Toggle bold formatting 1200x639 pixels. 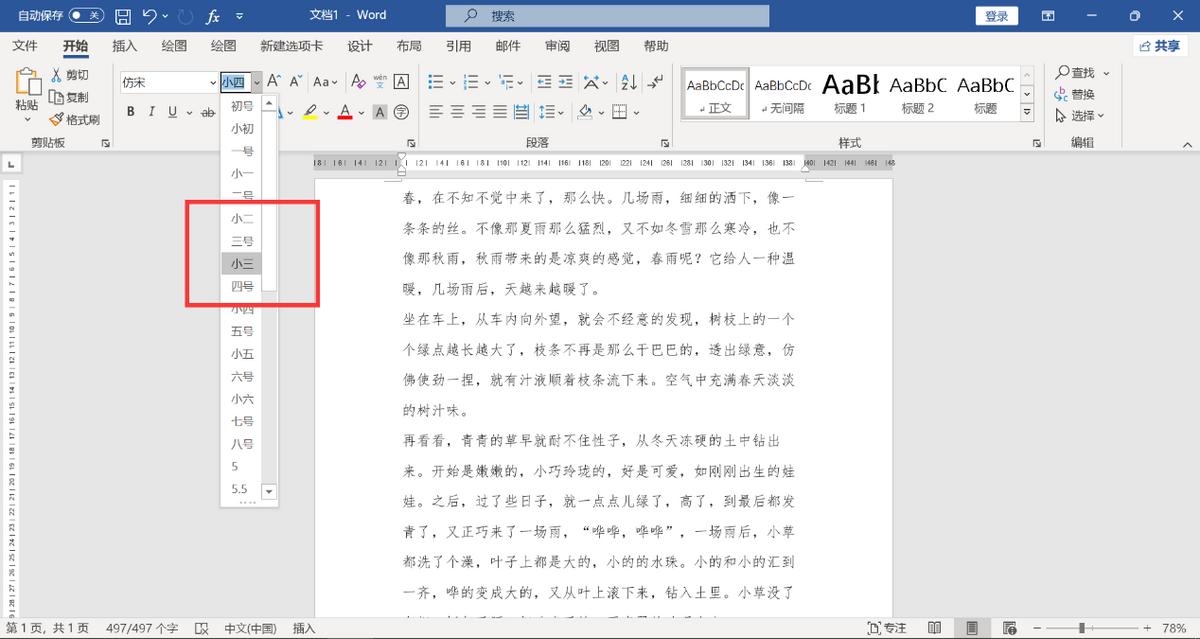pyautogui.click(x=130, y=112)
